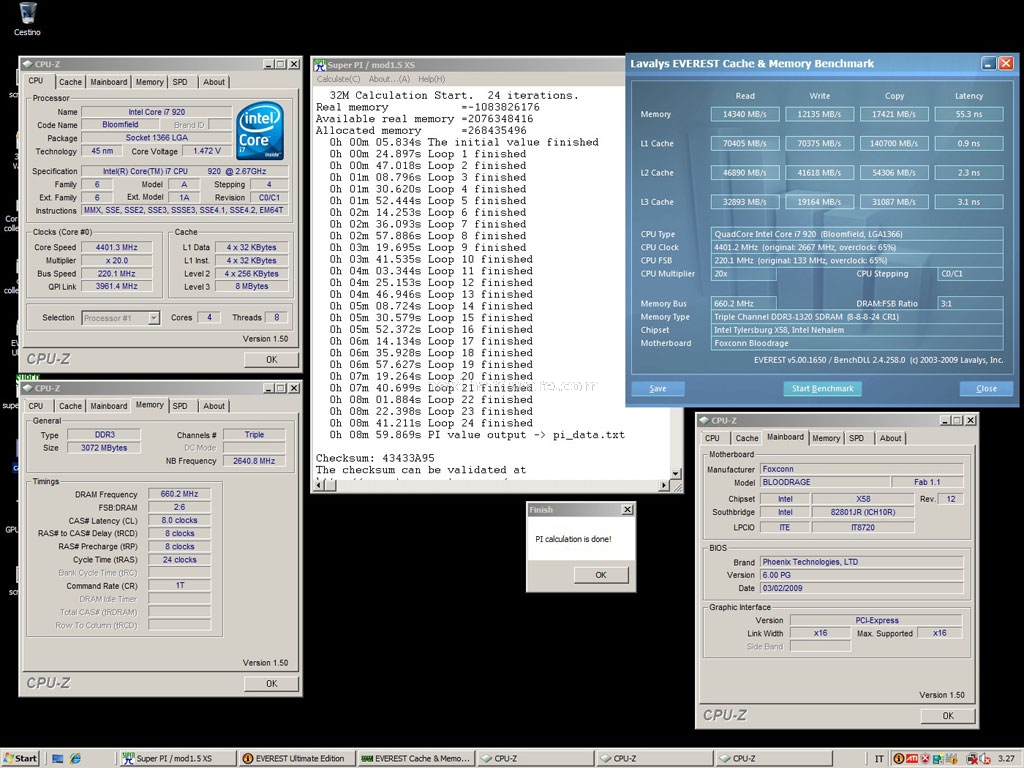Click the Code Name field Bloomfield
This screenshot has width=1024, height=768.
[120, 125]
